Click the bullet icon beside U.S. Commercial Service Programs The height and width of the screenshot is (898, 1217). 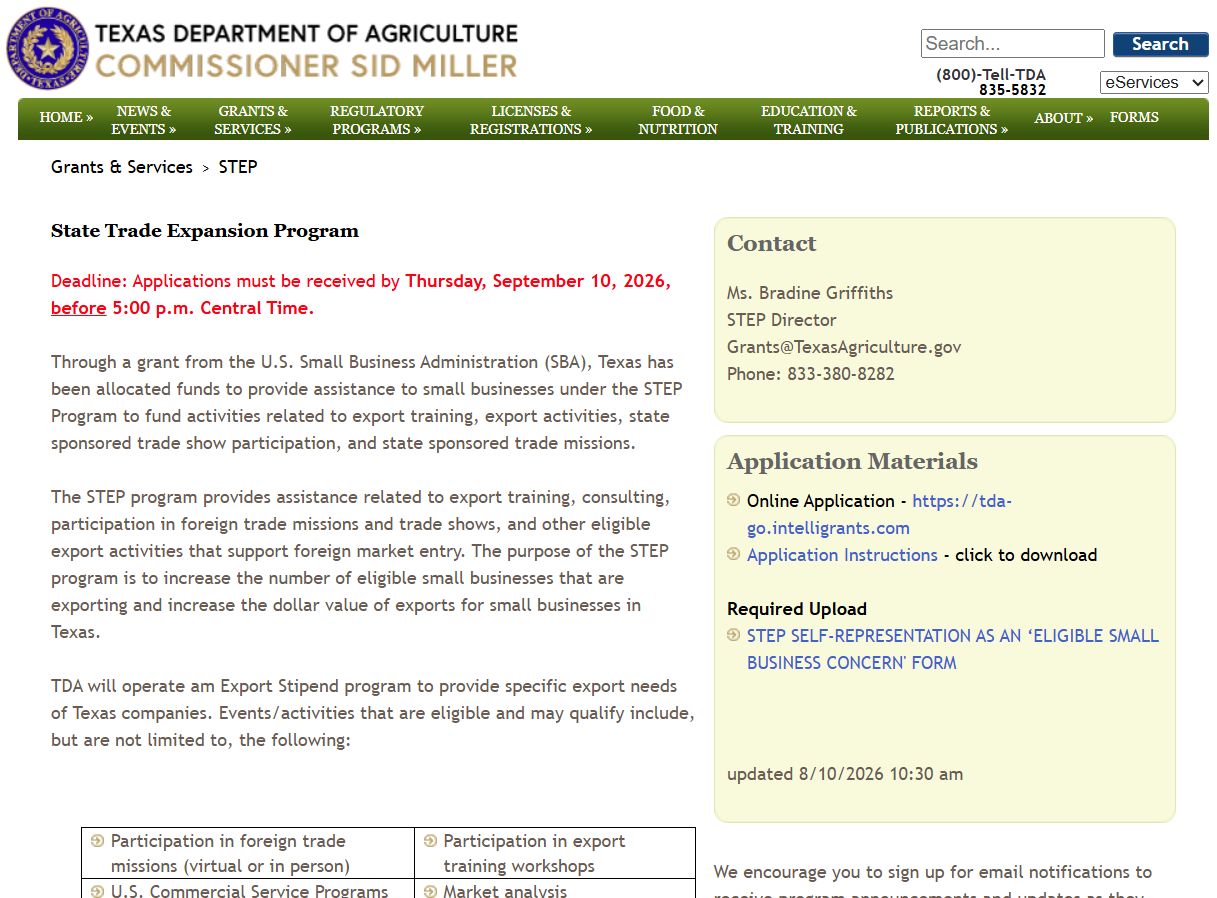[x=97, y=890]
